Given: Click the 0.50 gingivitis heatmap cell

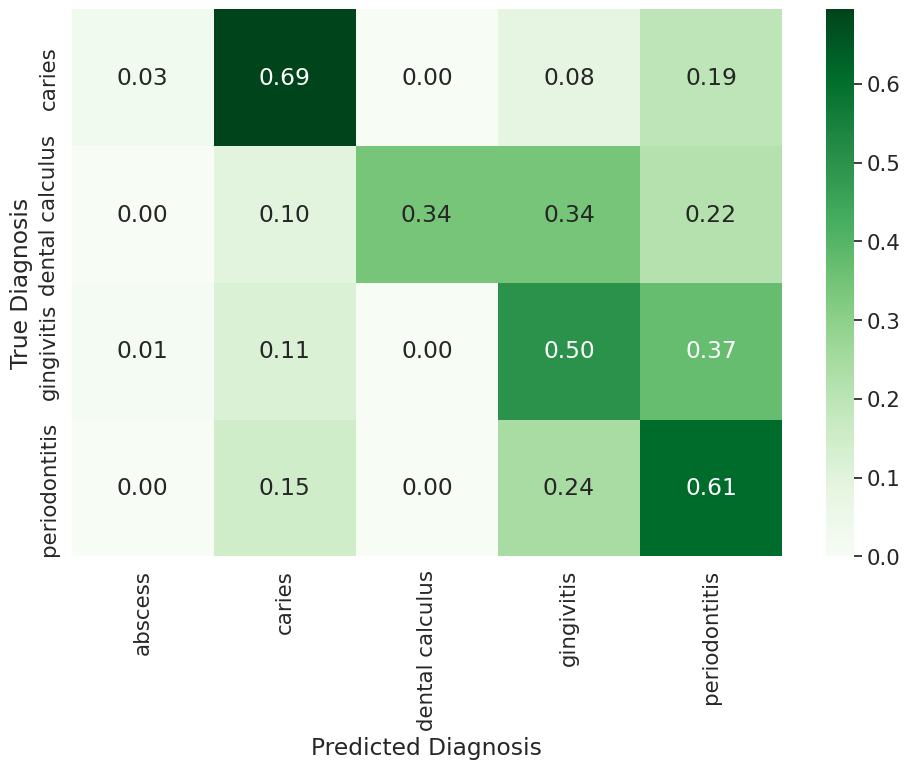Looking at the screenshot, I should (x=569, y=351).
